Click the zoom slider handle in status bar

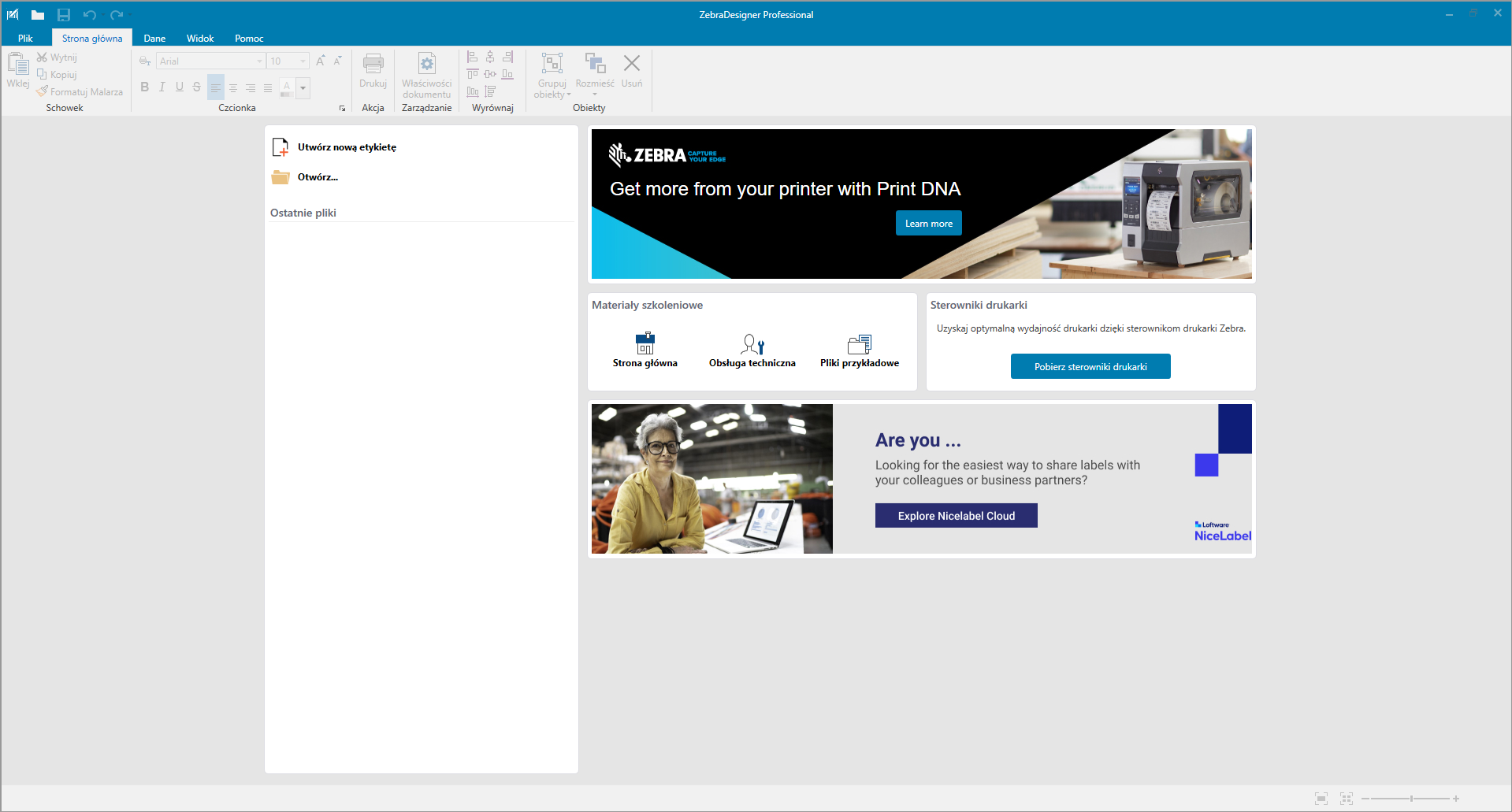1411,799
